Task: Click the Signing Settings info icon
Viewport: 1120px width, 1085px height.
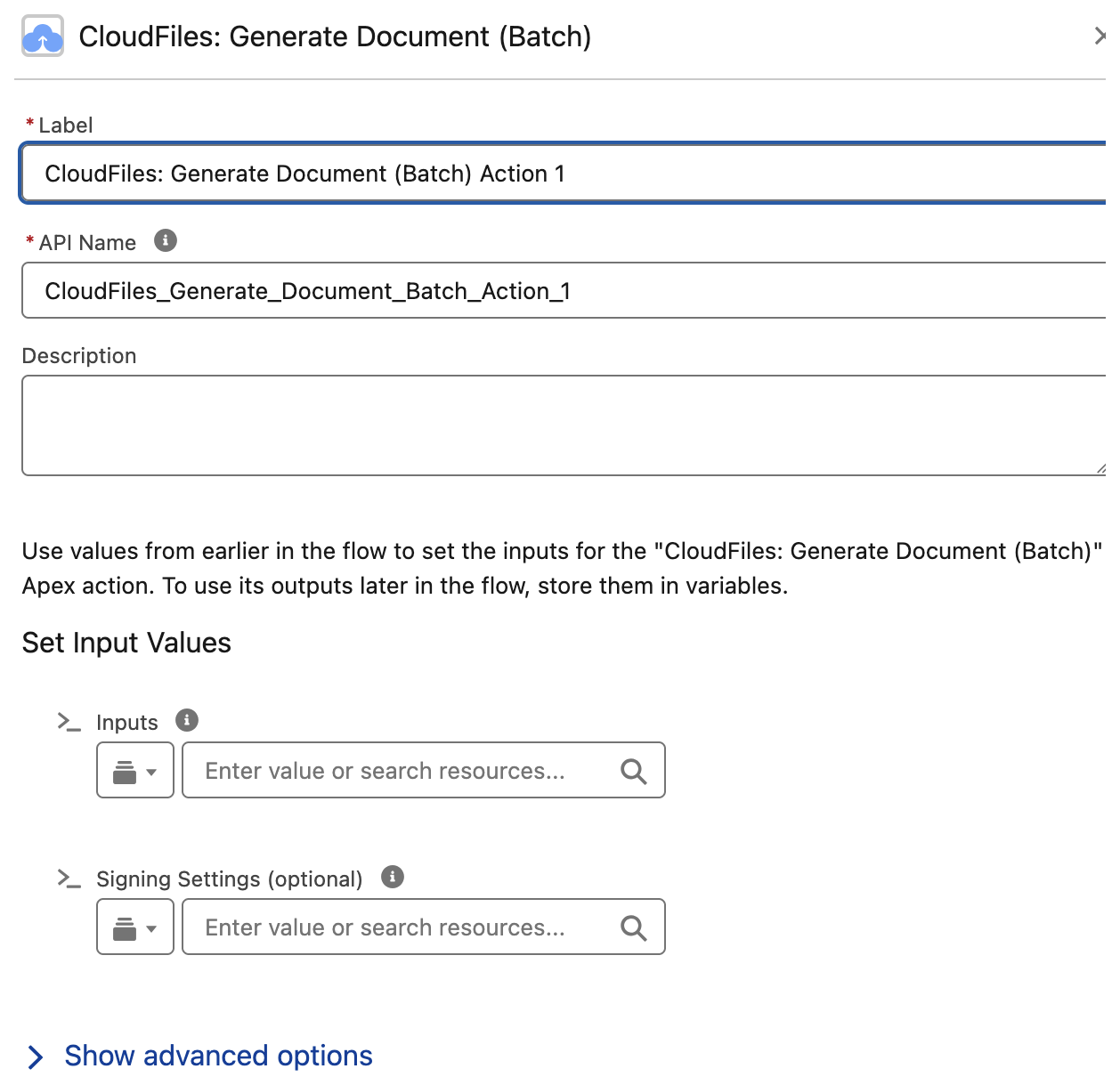Action: click(393, 877)
